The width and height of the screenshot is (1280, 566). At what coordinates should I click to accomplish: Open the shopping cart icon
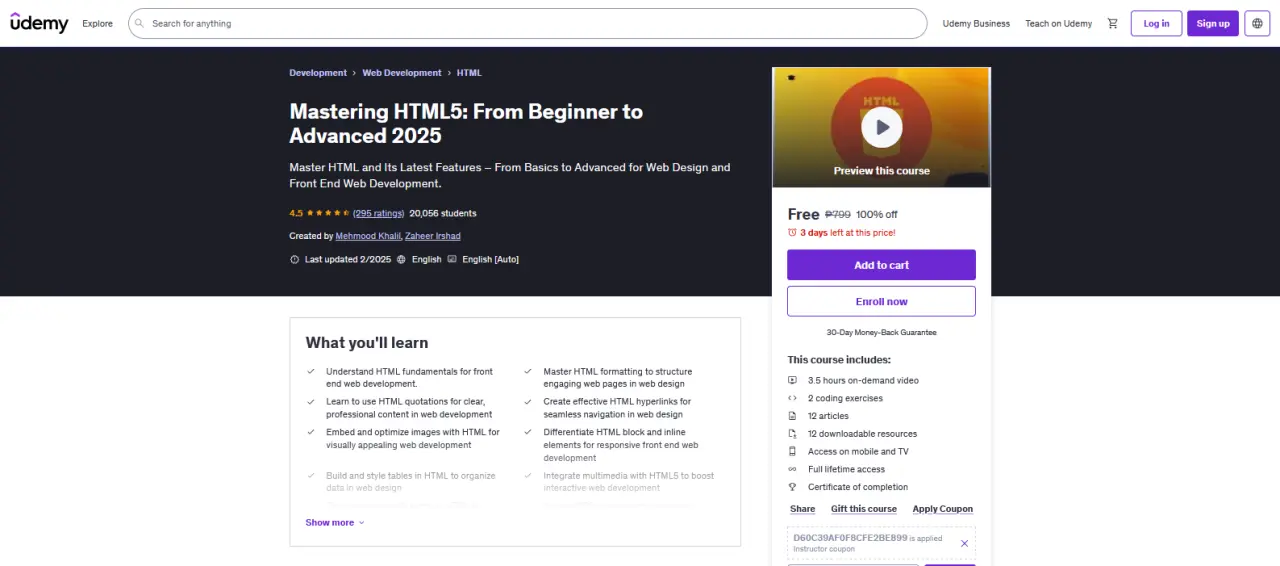pyautogui.click(x=1112, y=23)
